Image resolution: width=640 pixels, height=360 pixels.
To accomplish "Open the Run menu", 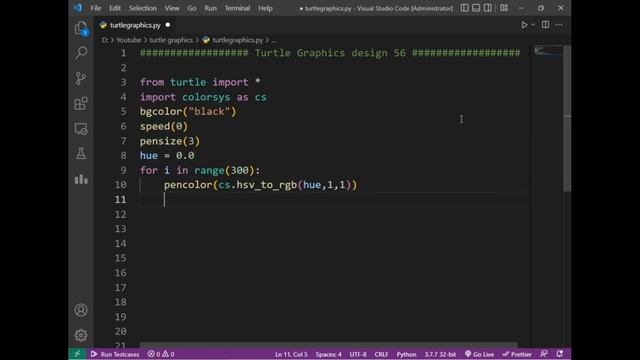I will click(211, 8).
